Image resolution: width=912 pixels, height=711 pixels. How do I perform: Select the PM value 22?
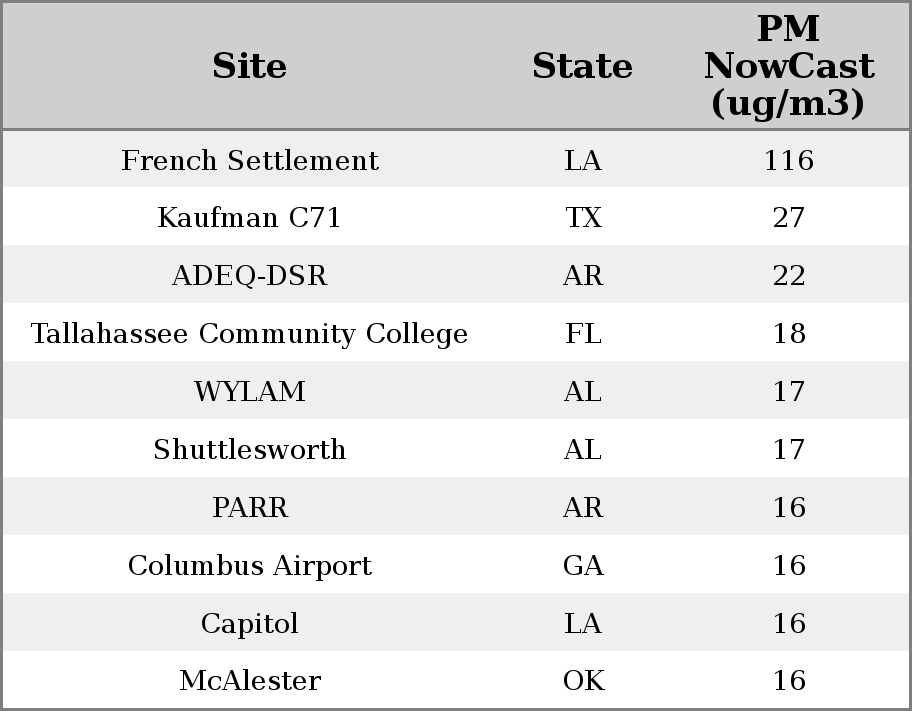point(788,276)
